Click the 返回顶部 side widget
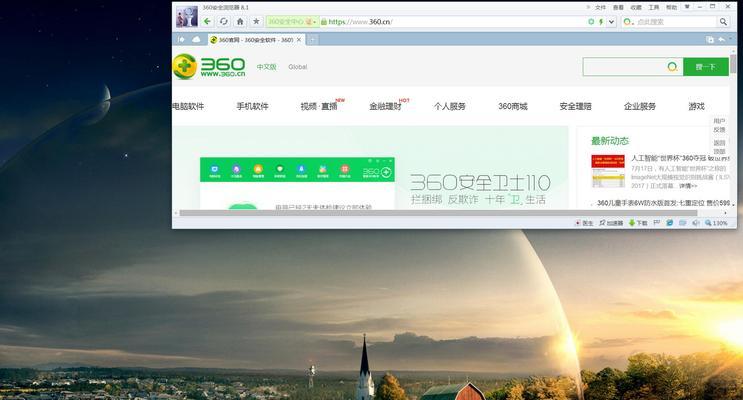743x400 pixels. (x=719, y=147)
